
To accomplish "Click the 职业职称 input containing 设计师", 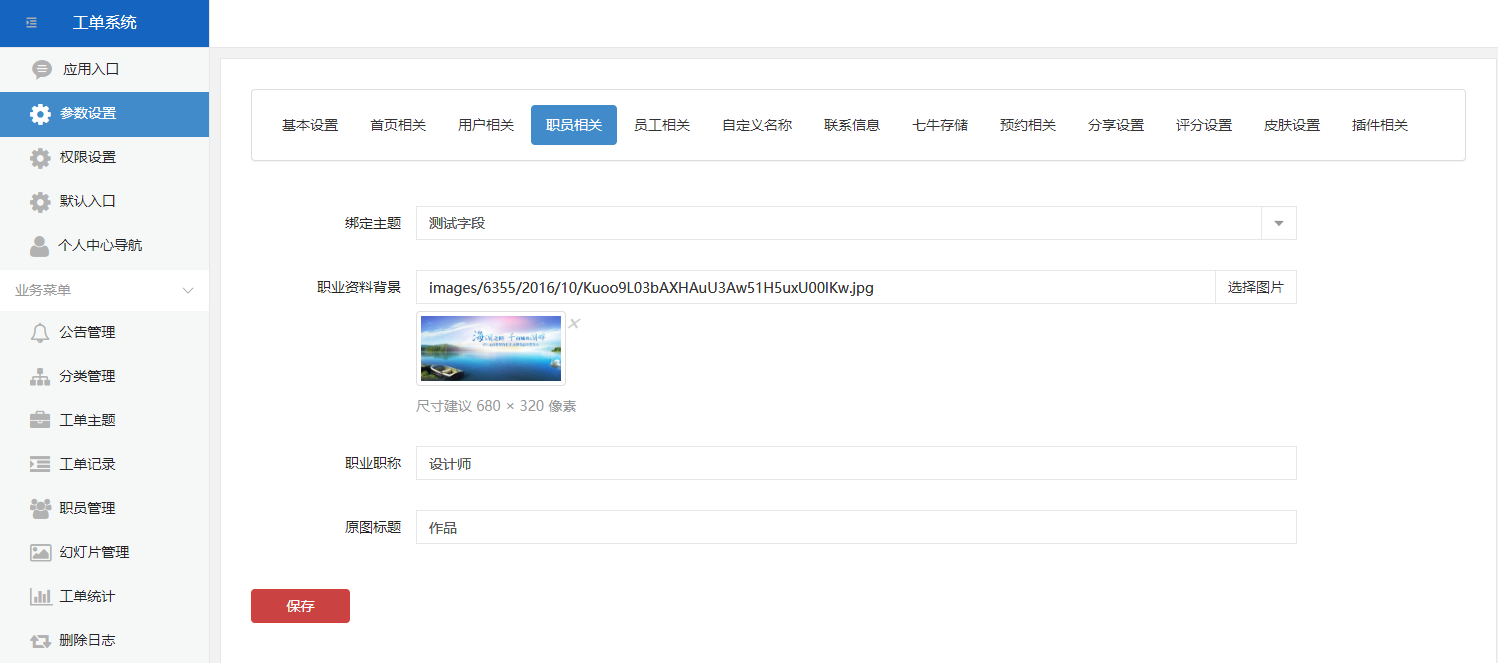I will click(856, 463).
